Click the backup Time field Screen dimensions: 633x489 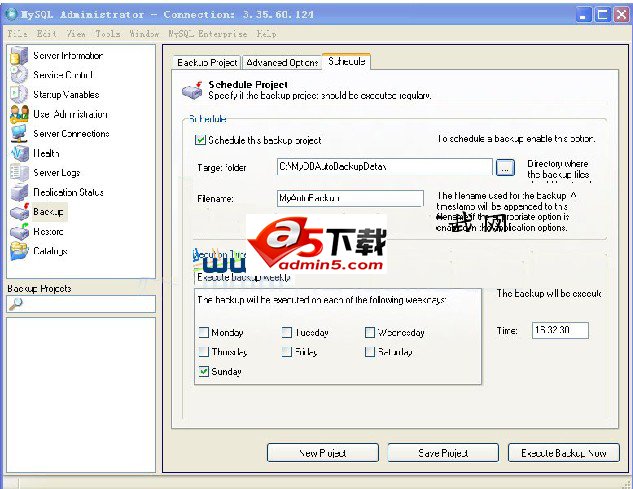[560, 330]
